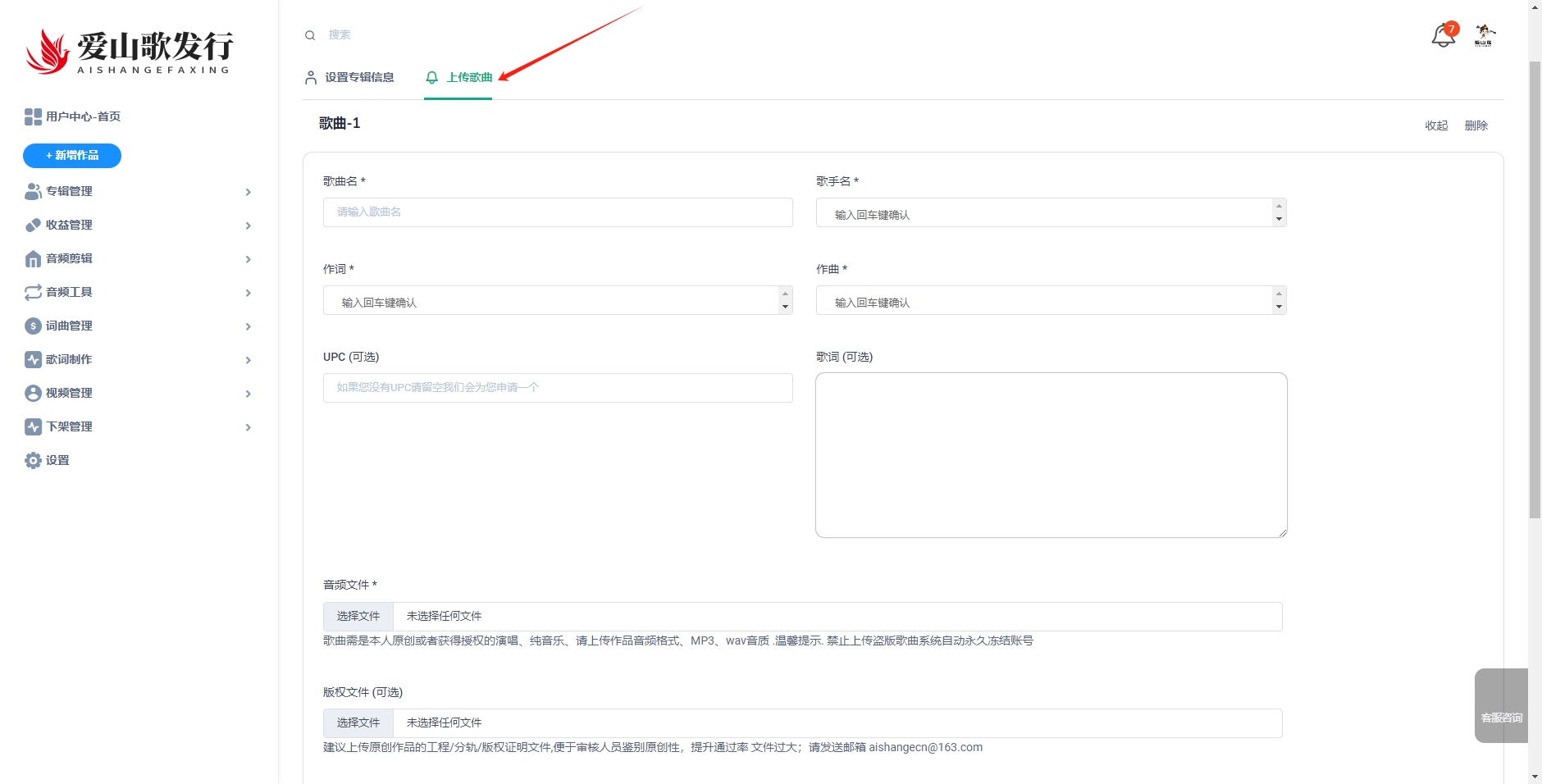
Task: Click the notification bell icon
Action: pos(1442,36)
